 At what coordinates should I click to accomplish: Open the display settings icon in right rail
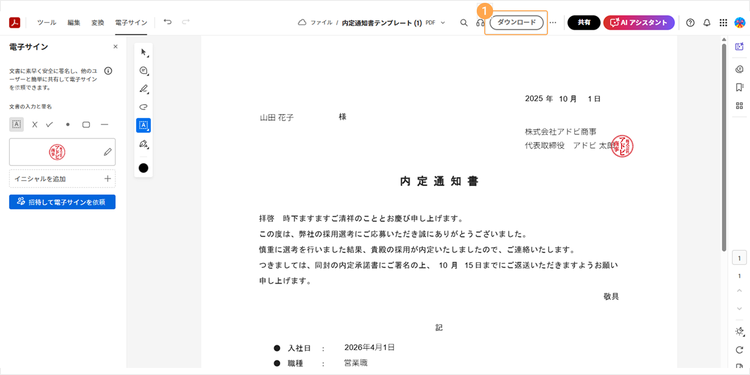pos(739,331)
